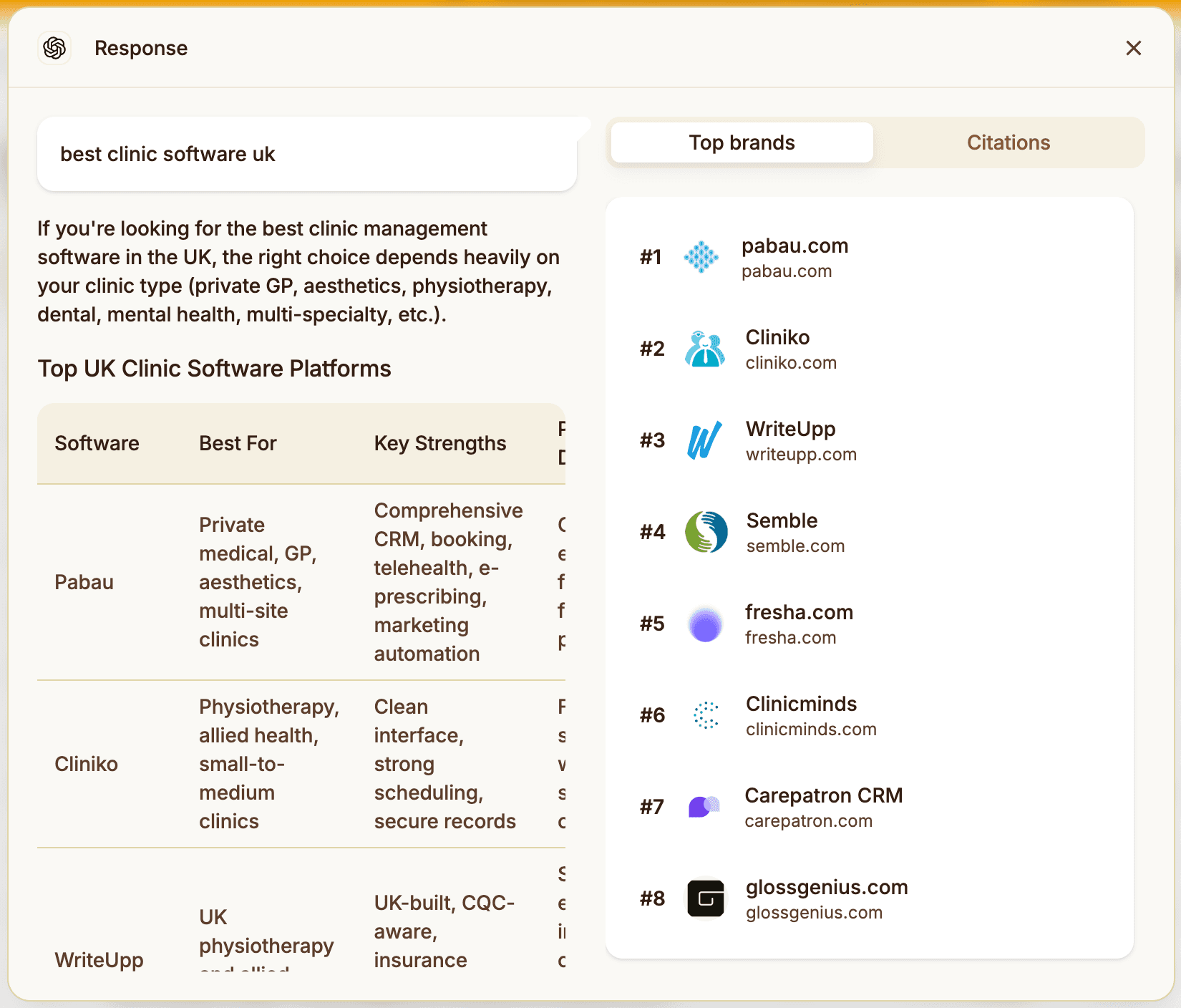This screenshot has width=1181, height=1008.
Task: Click the 'Cliniko' table cell
Action: [86, 764]
